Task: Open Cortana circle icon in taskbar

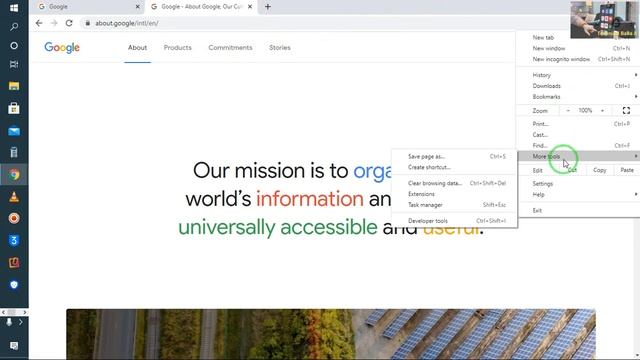Action: [x=14, y=45]
